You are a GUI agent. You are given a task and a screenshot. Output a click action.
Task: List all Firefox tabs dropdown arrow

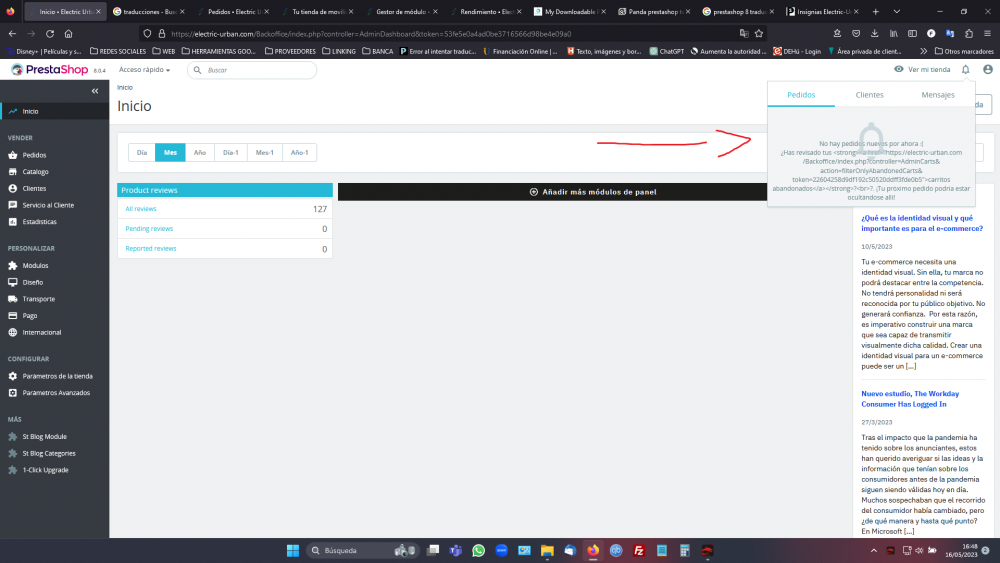(x=897, y=11)
